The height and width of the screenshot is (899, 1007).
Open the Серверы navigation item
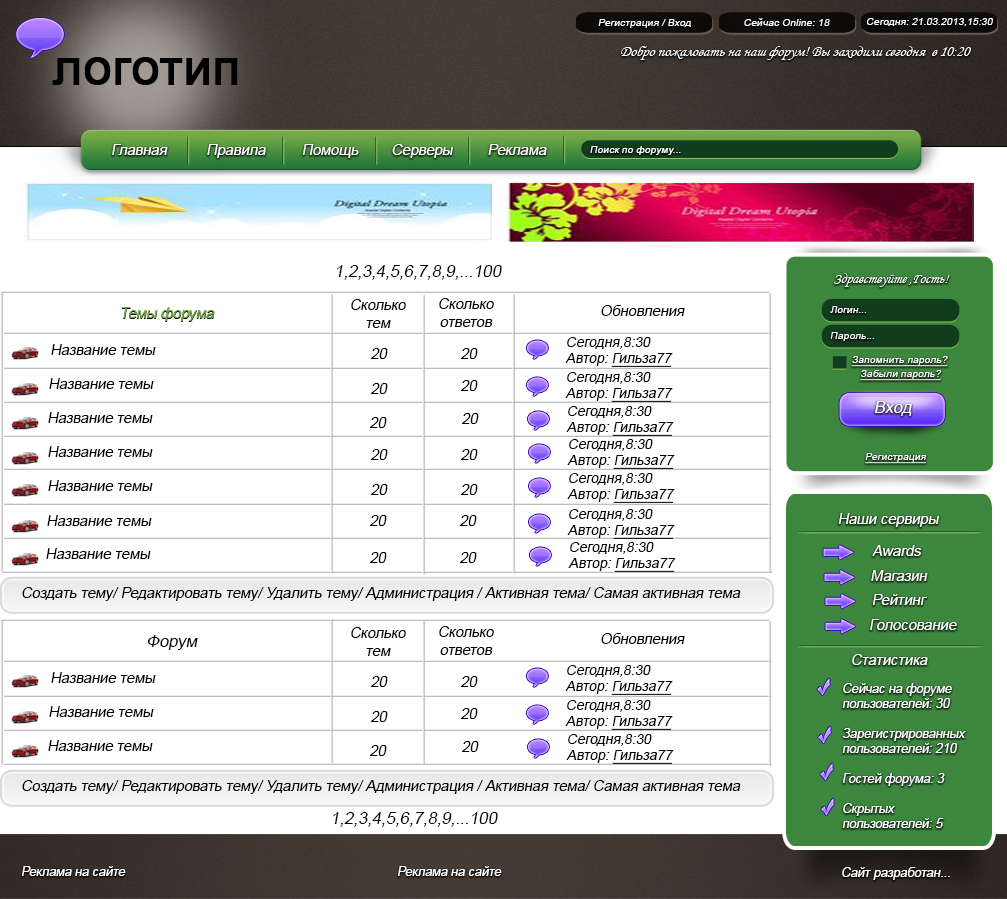tap(422, 150)
